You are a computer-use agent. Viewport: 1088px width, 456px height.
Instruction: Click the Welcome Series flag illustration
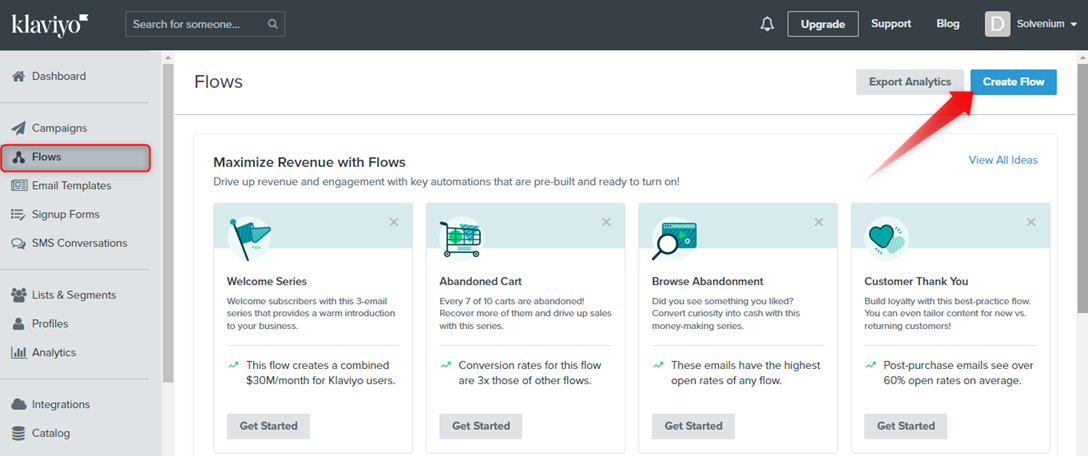click(249, 238)
